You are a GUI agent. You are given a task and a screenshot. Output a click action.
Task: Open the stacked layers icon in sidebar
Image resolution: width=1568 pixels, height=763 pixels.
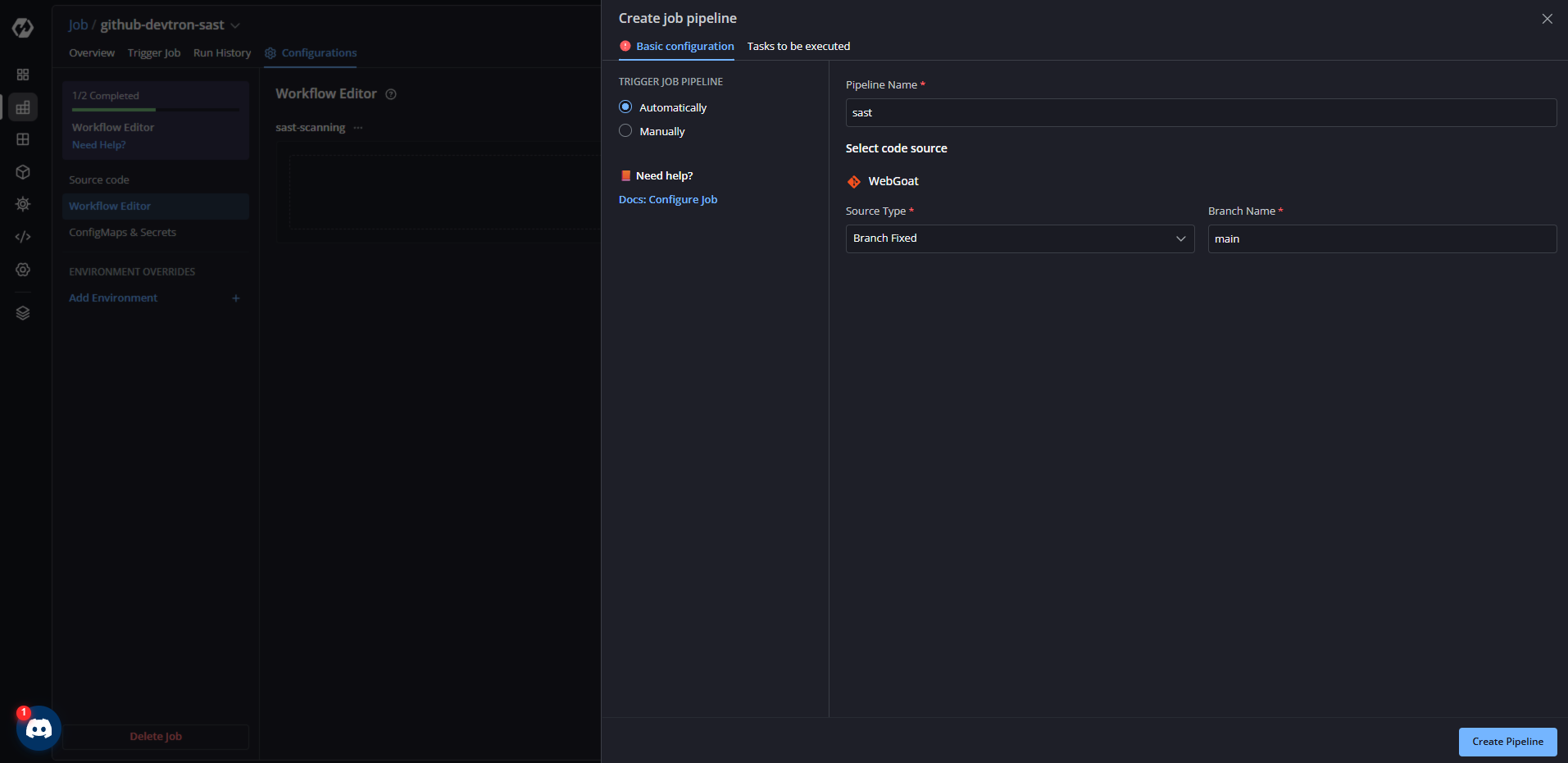click(23, 313)
